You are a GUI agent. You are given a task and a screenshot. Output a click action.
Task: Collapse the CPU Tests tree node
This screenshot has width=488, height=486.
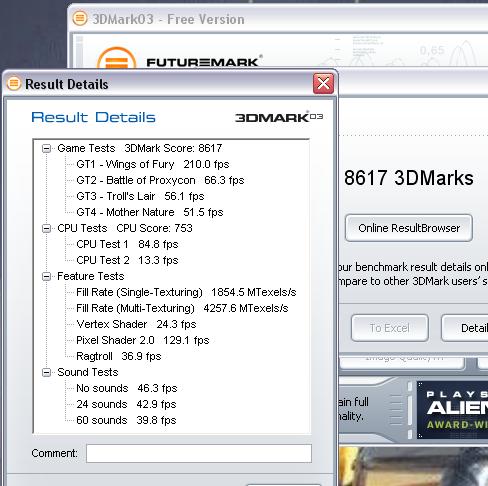point(46,228)
